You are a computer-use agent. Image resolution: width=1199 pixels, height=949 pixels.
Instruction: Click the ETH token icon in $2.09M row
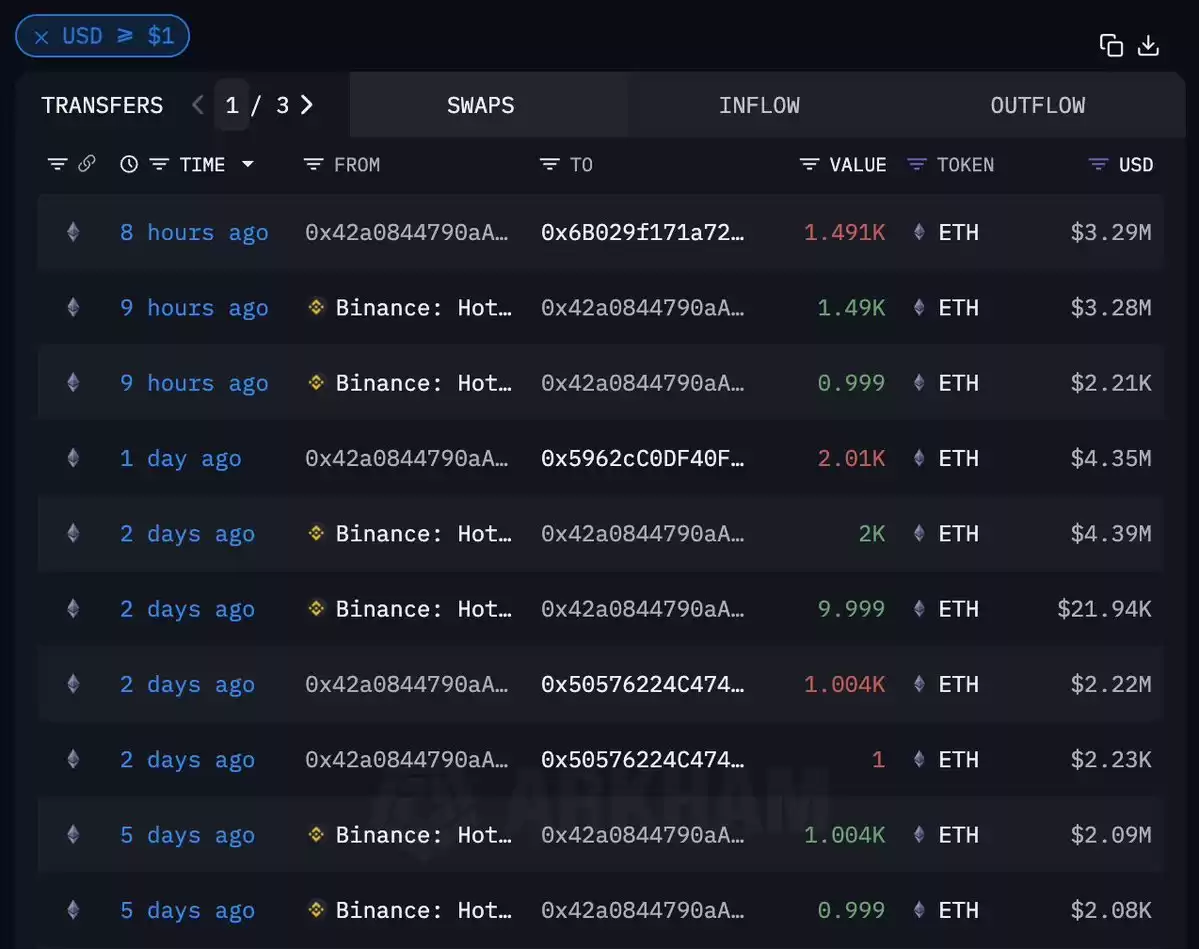click(x=919, y=834)
